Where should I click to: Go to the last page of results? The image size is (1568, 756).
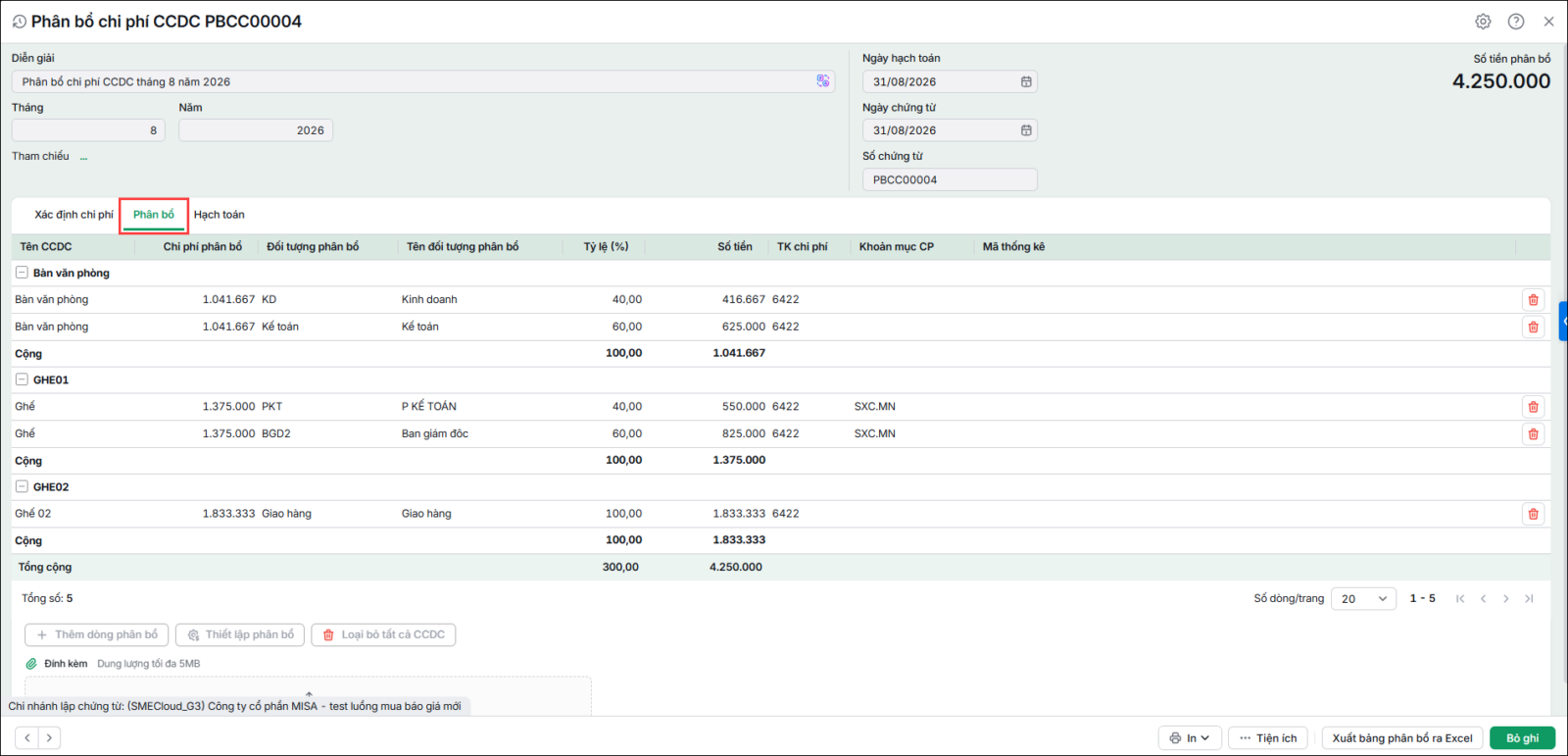pyautogui.click(x=1529, y=599)
